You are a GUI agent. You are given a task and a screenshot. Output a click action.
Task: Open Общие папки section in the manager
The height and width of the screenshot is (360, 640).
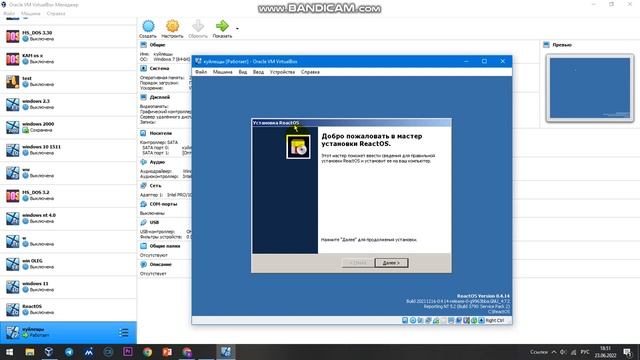click(x=165, y=246)
